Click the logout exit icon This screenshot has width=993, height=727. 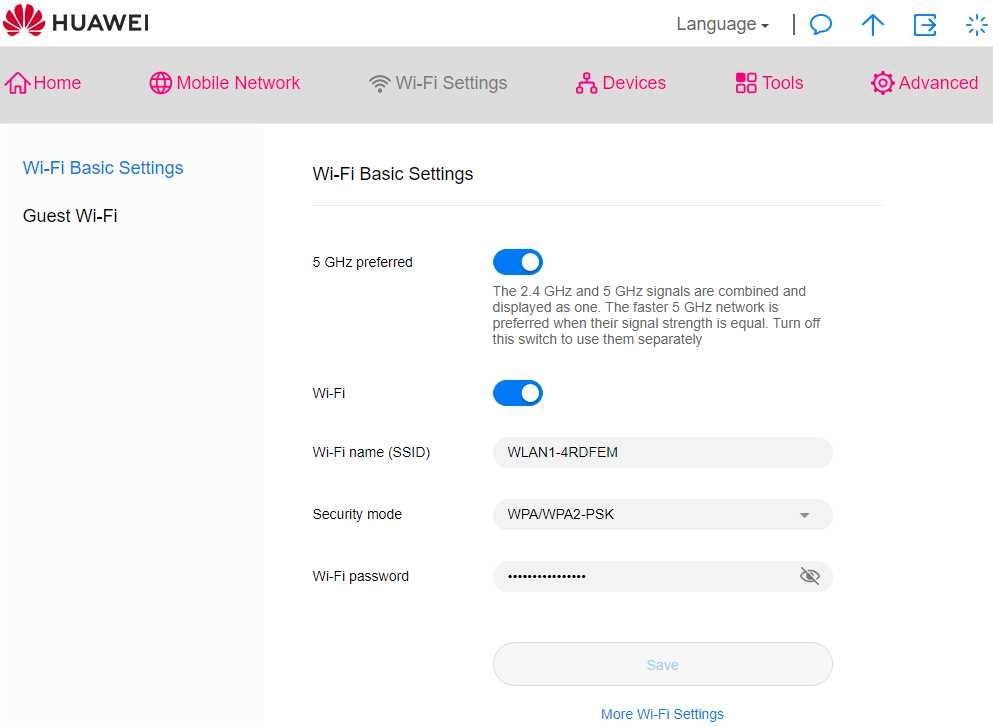click(925, 25)
